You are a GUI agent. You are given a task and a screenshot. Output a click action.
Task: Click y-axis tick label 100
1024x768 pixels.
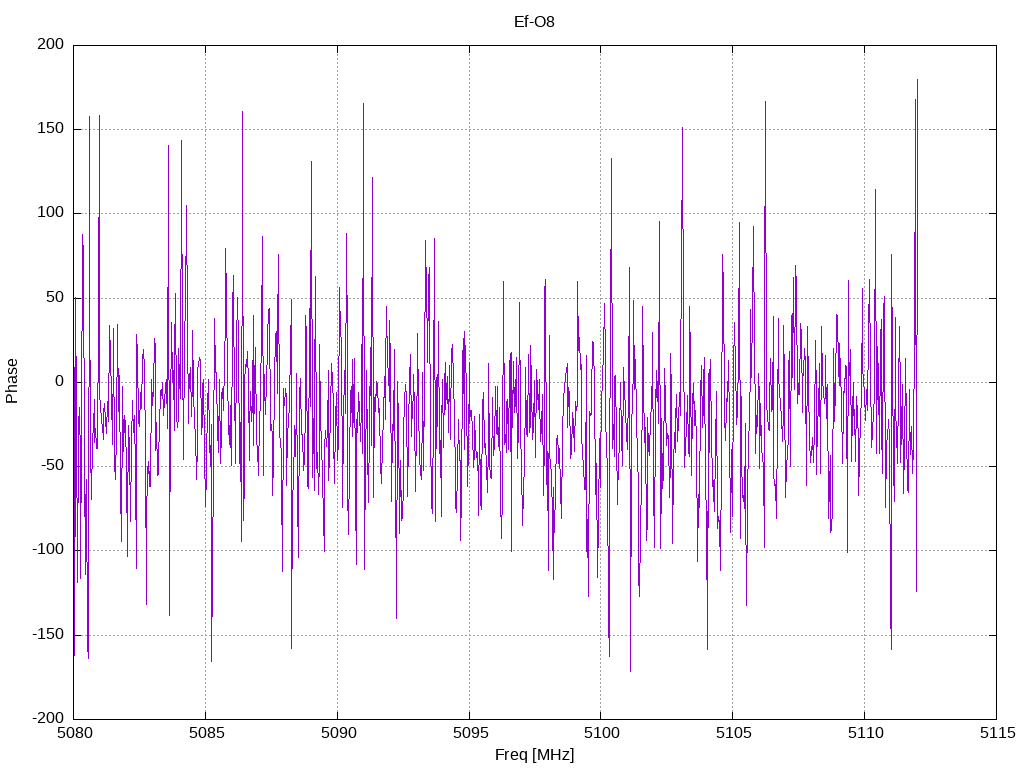(51, 213)
